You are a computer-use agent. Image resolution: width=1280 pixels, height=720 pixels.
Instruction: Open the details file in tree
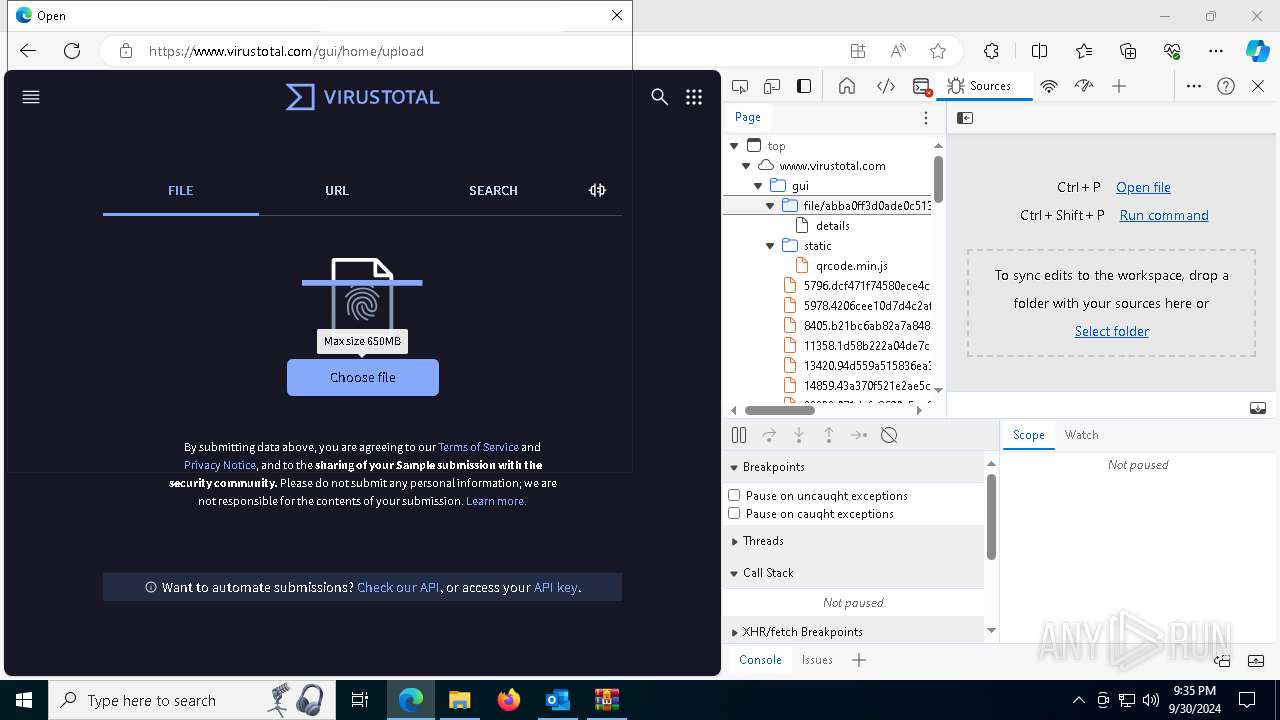click(832, 226)
